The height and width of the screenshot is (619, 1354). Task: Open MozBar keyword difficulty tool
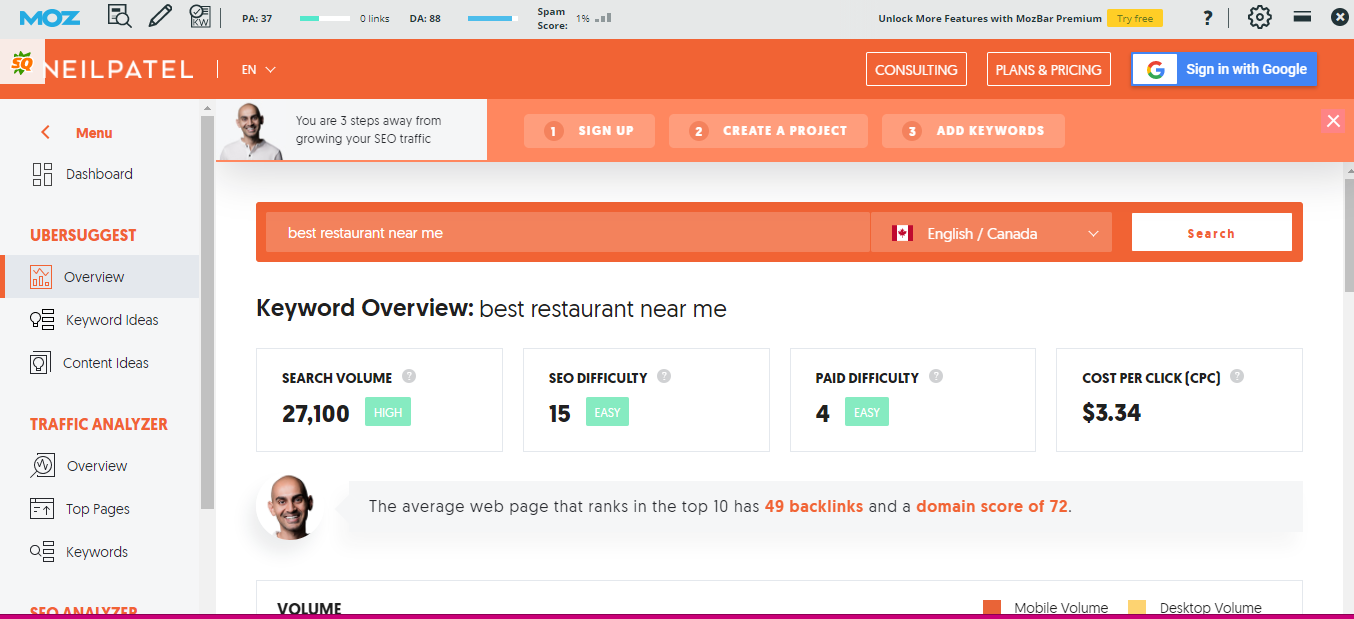click(x=200, y=17)
